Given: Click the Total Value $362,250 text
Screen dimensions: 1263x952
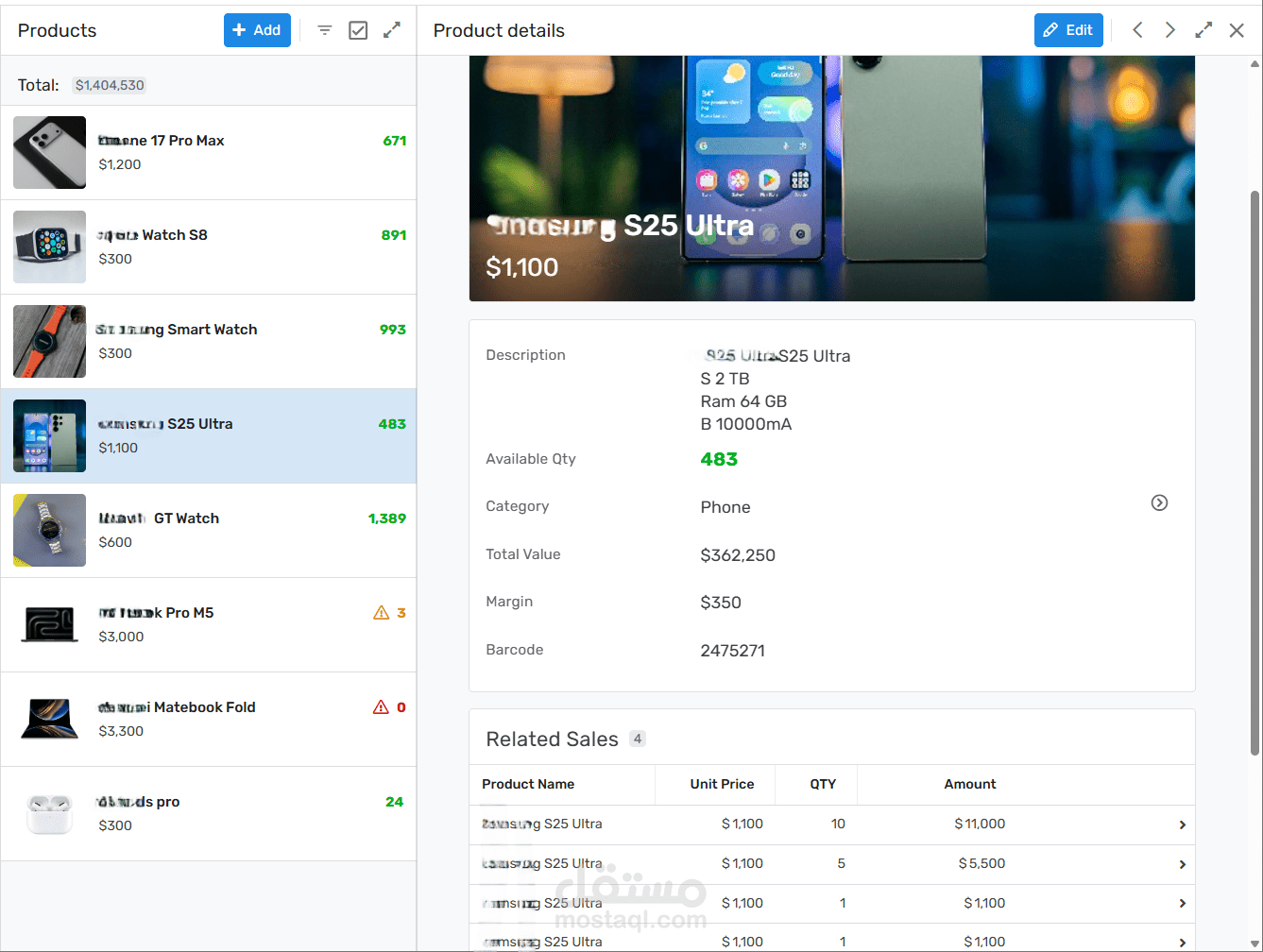Looking at the screenshot, I should [738, 555].
